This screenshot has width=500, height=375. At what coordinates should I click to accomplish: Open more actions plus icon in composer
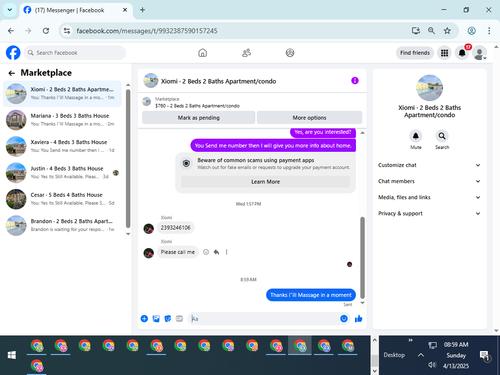144,319
